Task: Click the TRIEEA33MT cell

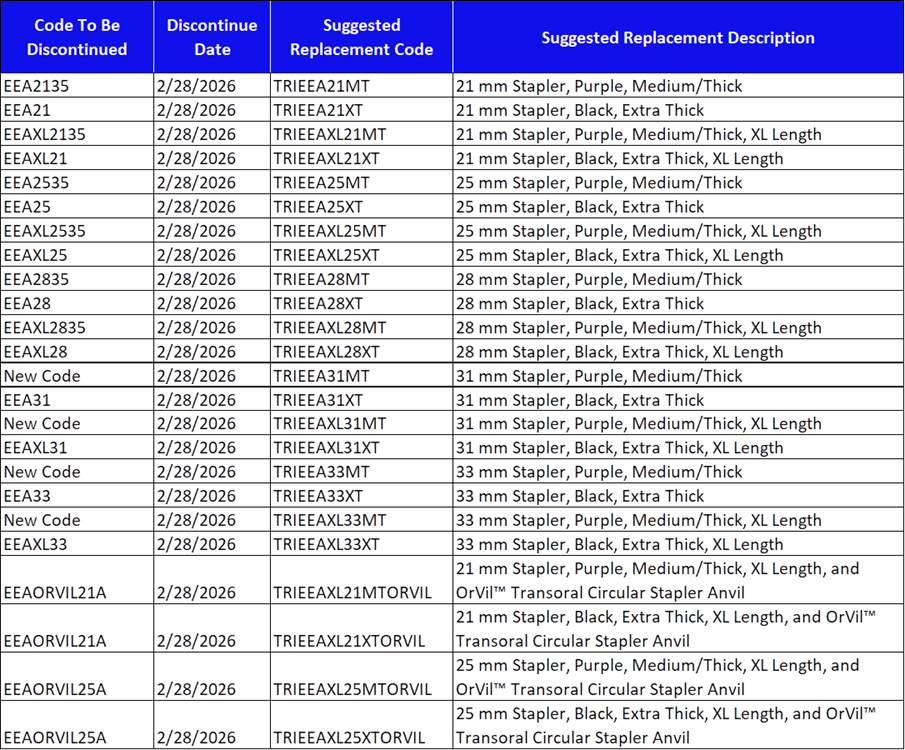Action: [321, 472]
